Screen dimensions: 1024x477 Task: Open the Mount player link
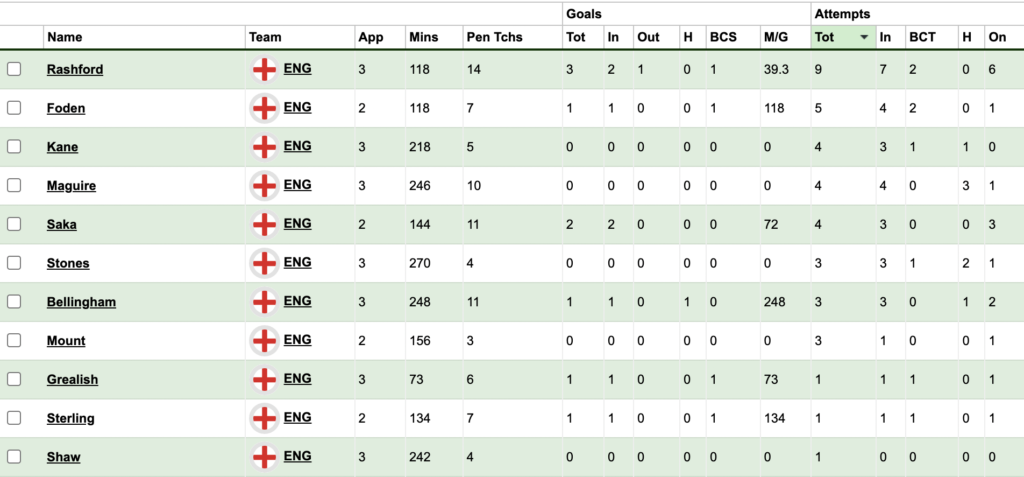pyautogui.click(x=66, y=341)
